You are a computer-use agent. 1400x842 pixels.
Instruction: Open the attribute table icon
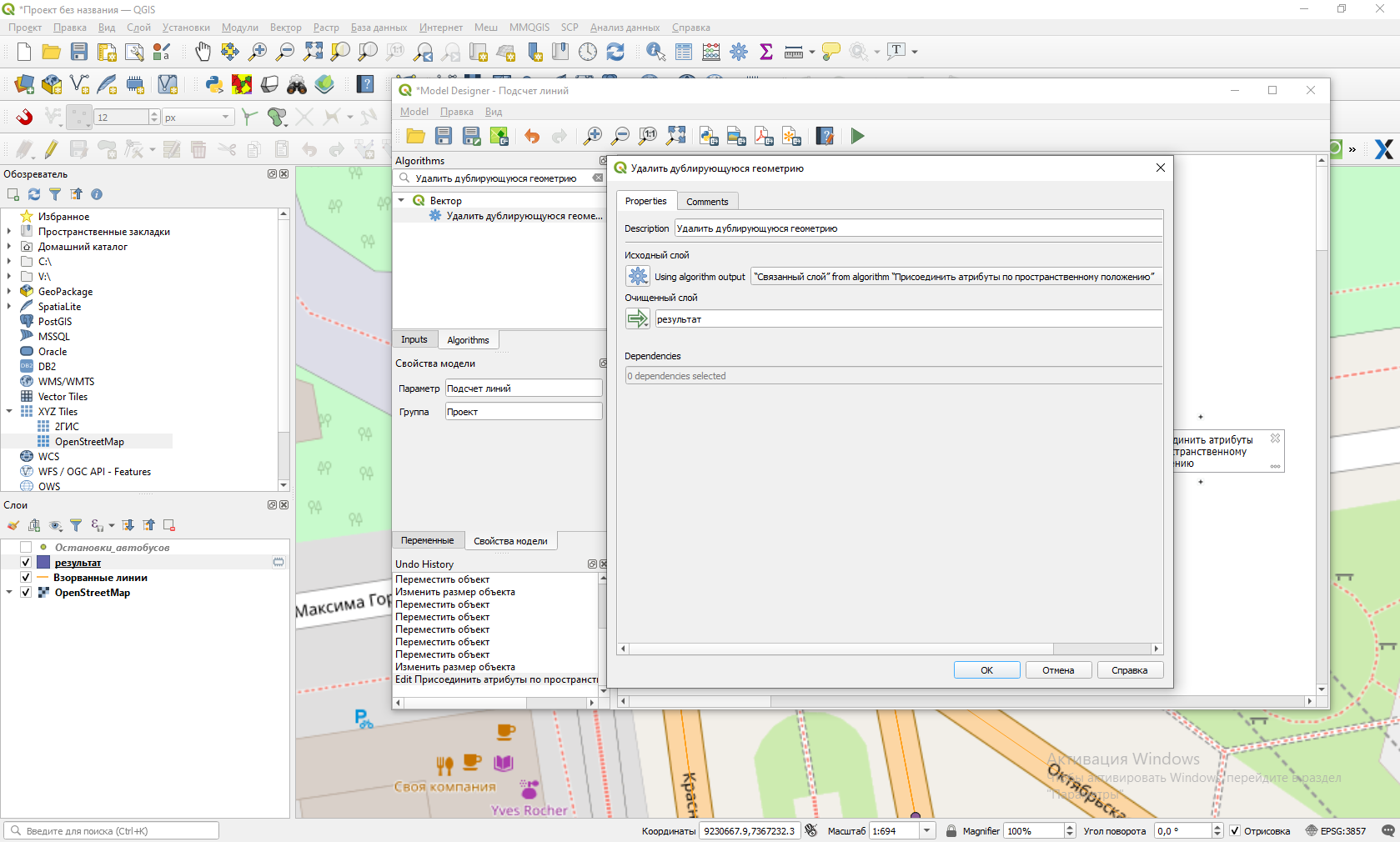(x=684, y=52)
